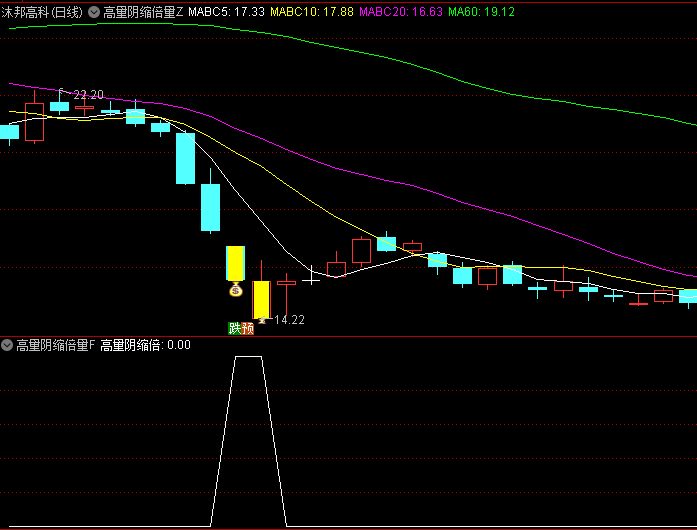The height and width of the screenshot is (530, 697).
Task: Expand the 高里阴缩倍量F indicator dropdown arrow
Action: pos(7,345)
